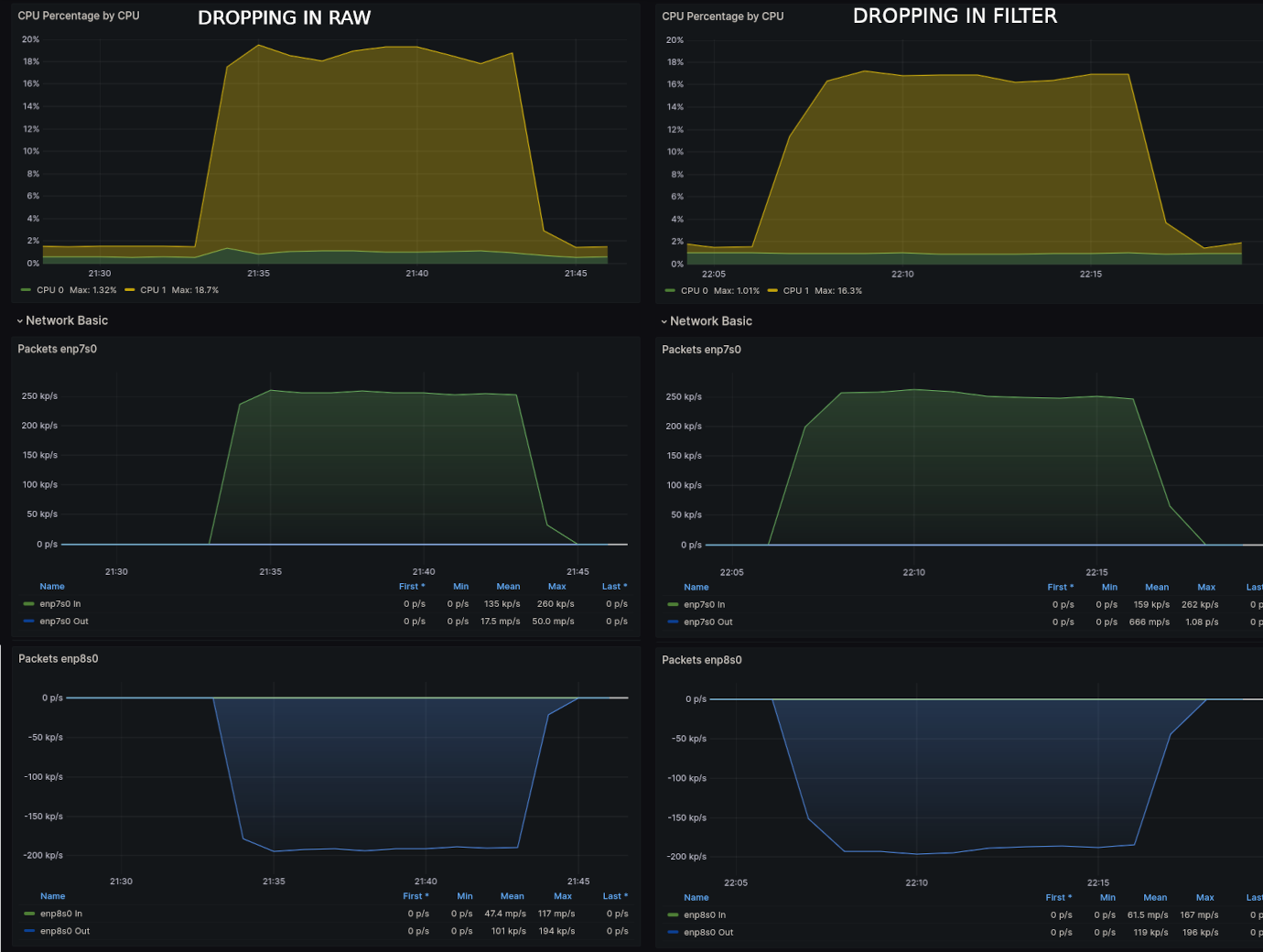Viewport: 1263px width, 952px height.
Task: Click the blue enp8s0 Out series color icon in the FILTER dashboard
Action: (673, 933)
